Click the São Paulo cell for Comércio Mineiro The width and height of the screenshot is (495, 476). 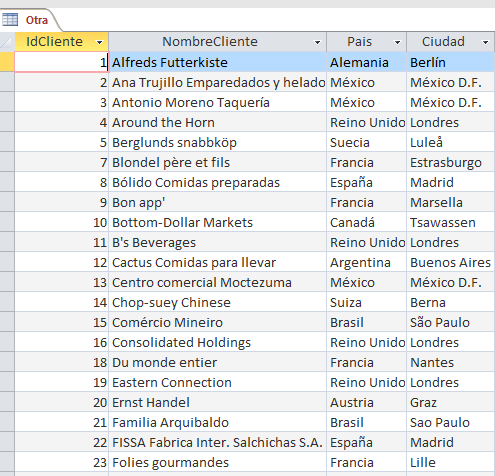point(450,322)
